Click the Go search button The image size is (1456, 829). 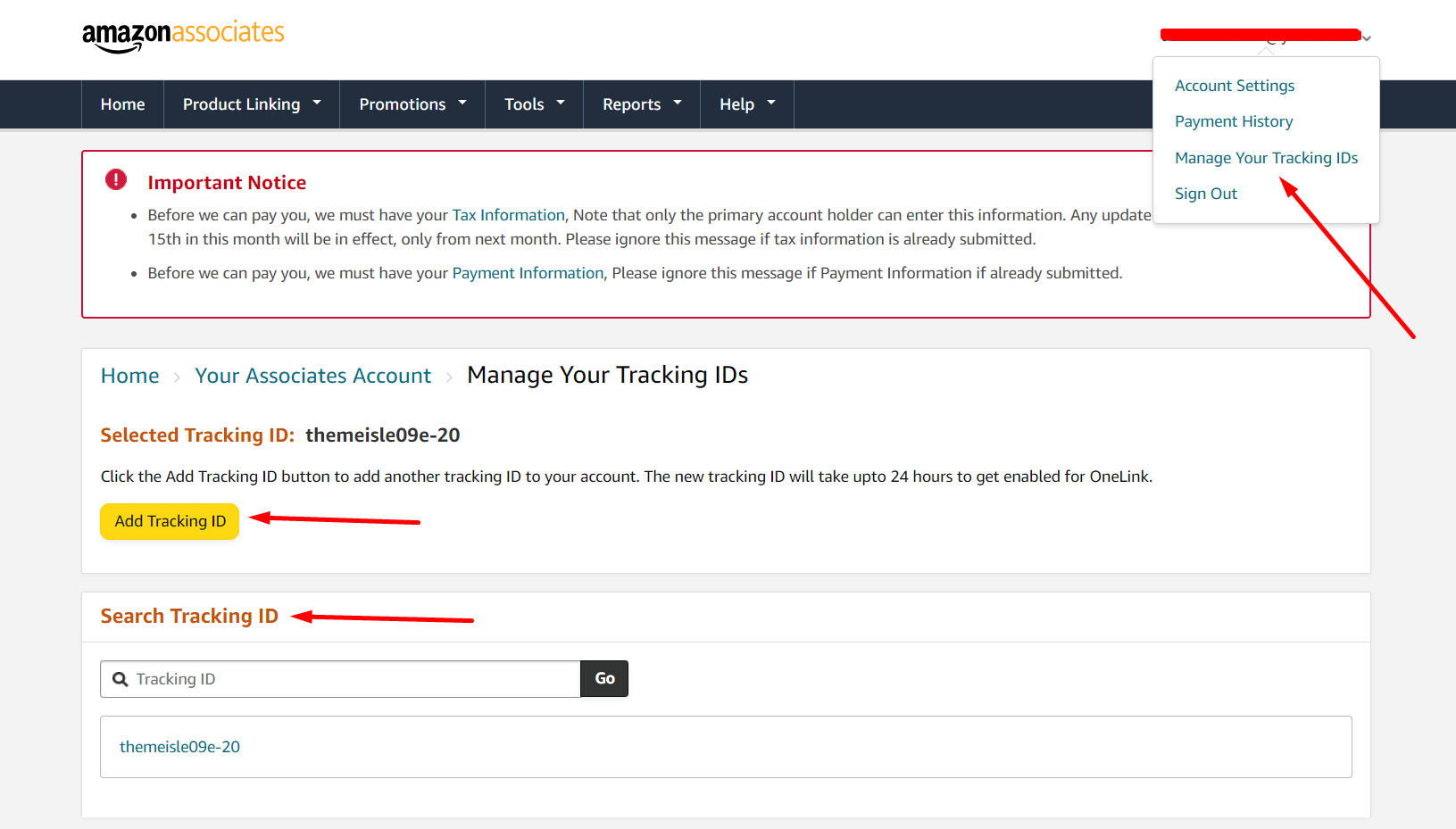(x=604, y=679)
